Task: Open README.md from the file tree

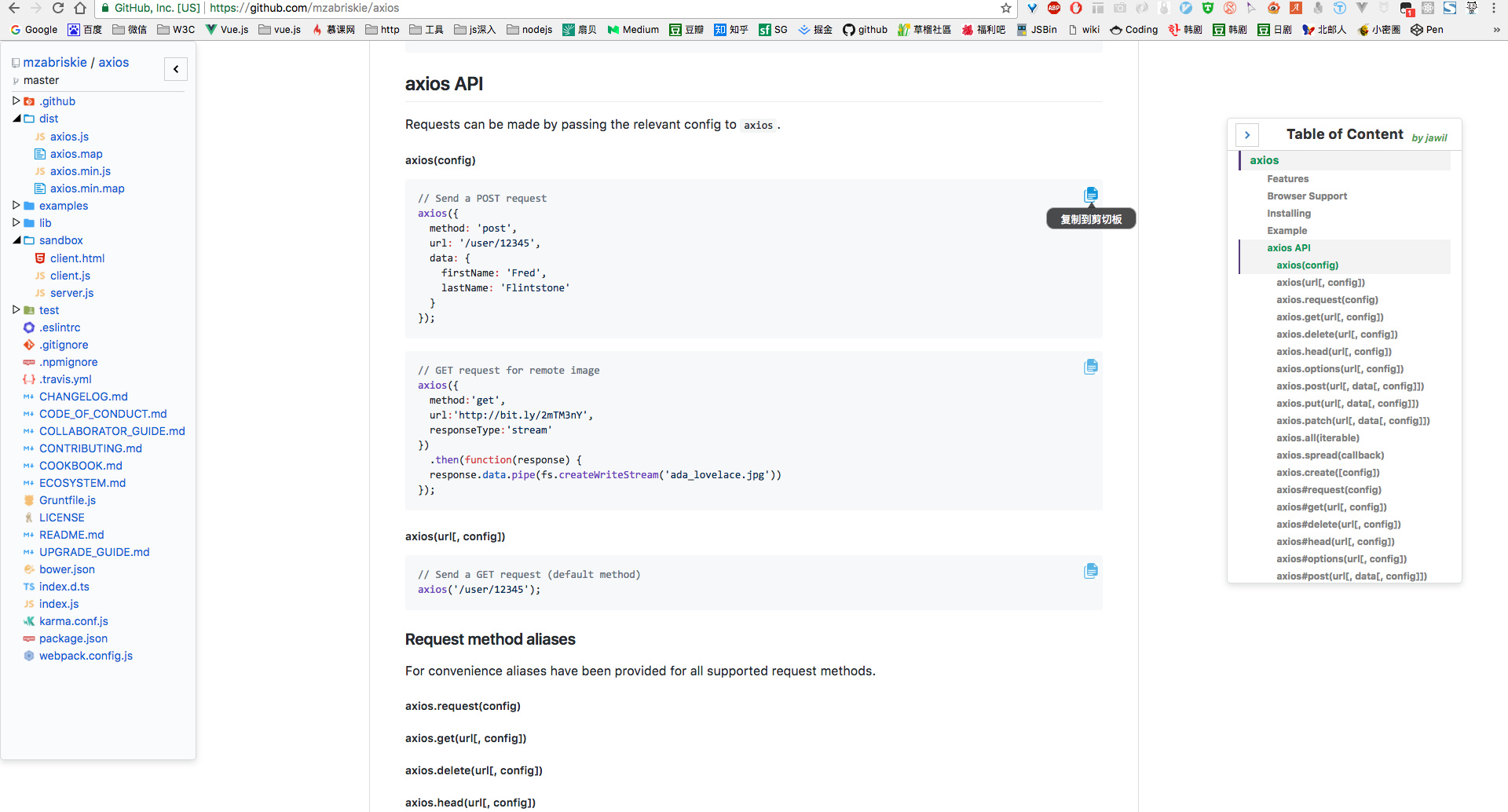Action: click(71, 535)
